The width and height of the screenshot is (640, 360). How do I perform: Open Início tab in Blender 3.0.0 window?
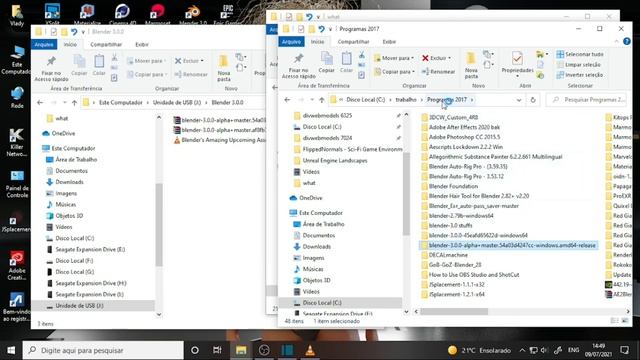click(70, 44)
